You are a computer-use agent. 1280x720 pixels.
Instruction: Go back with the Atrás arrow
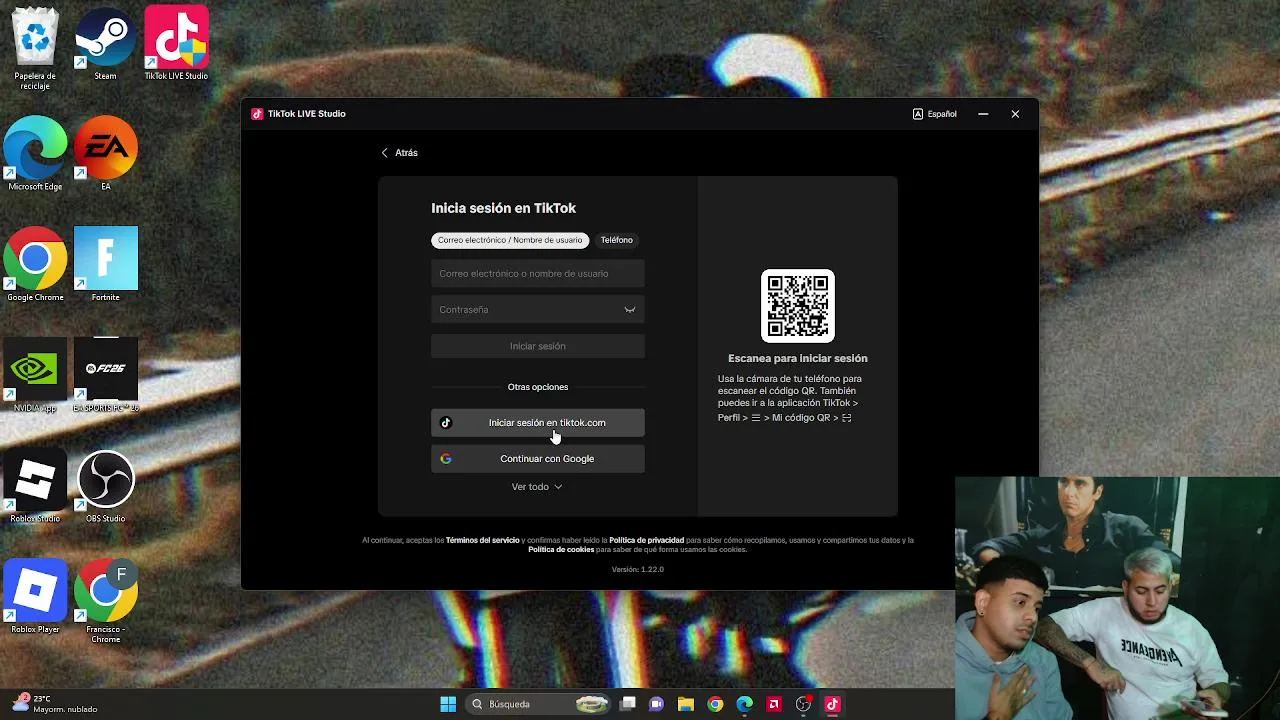pyautogui.click(x=399, y=153)
